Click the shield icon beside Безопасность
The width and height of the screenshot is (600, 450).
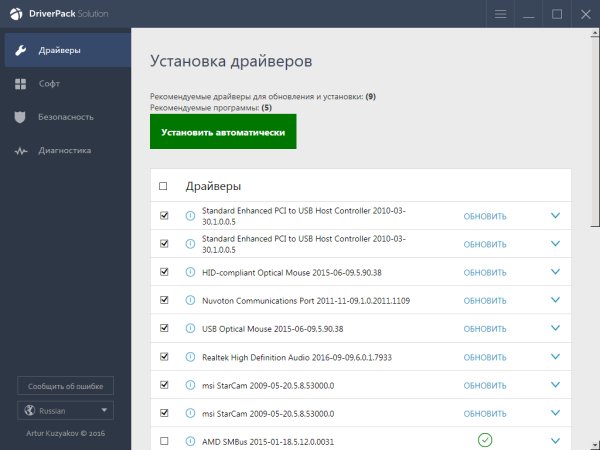20,117
